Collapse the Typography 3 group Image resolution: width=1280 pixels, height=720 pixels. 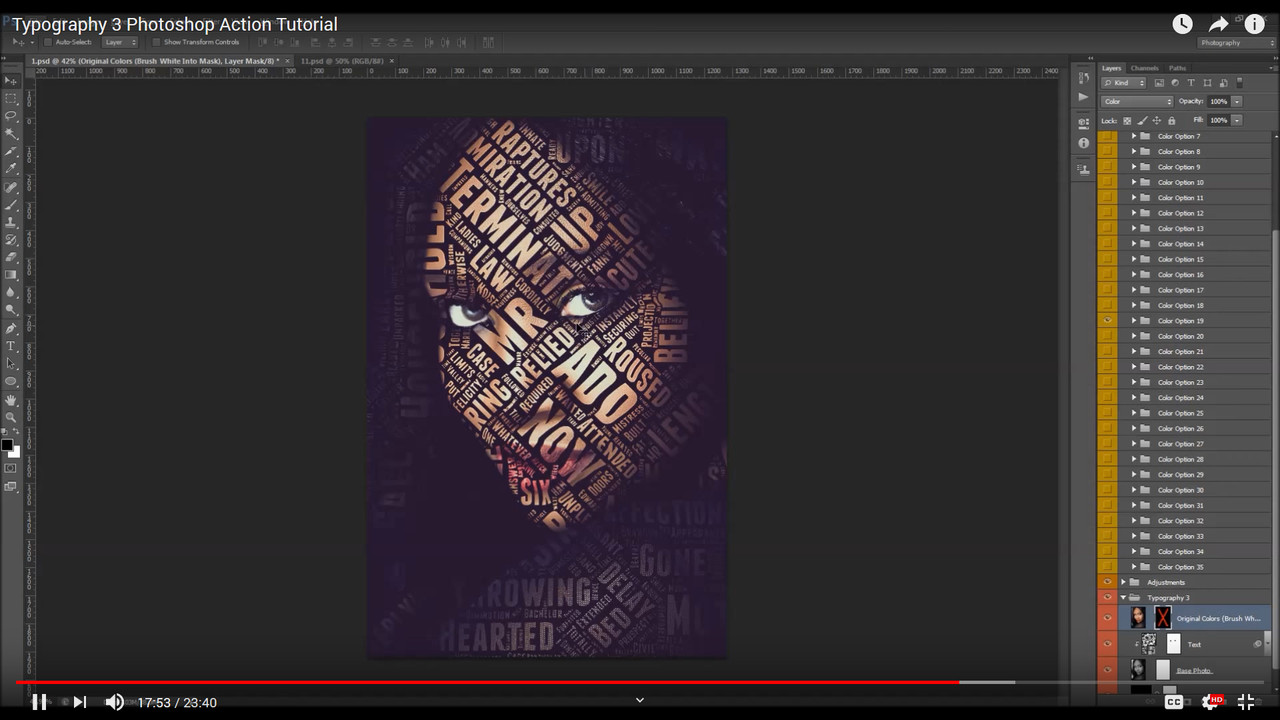pos(1123,598)
